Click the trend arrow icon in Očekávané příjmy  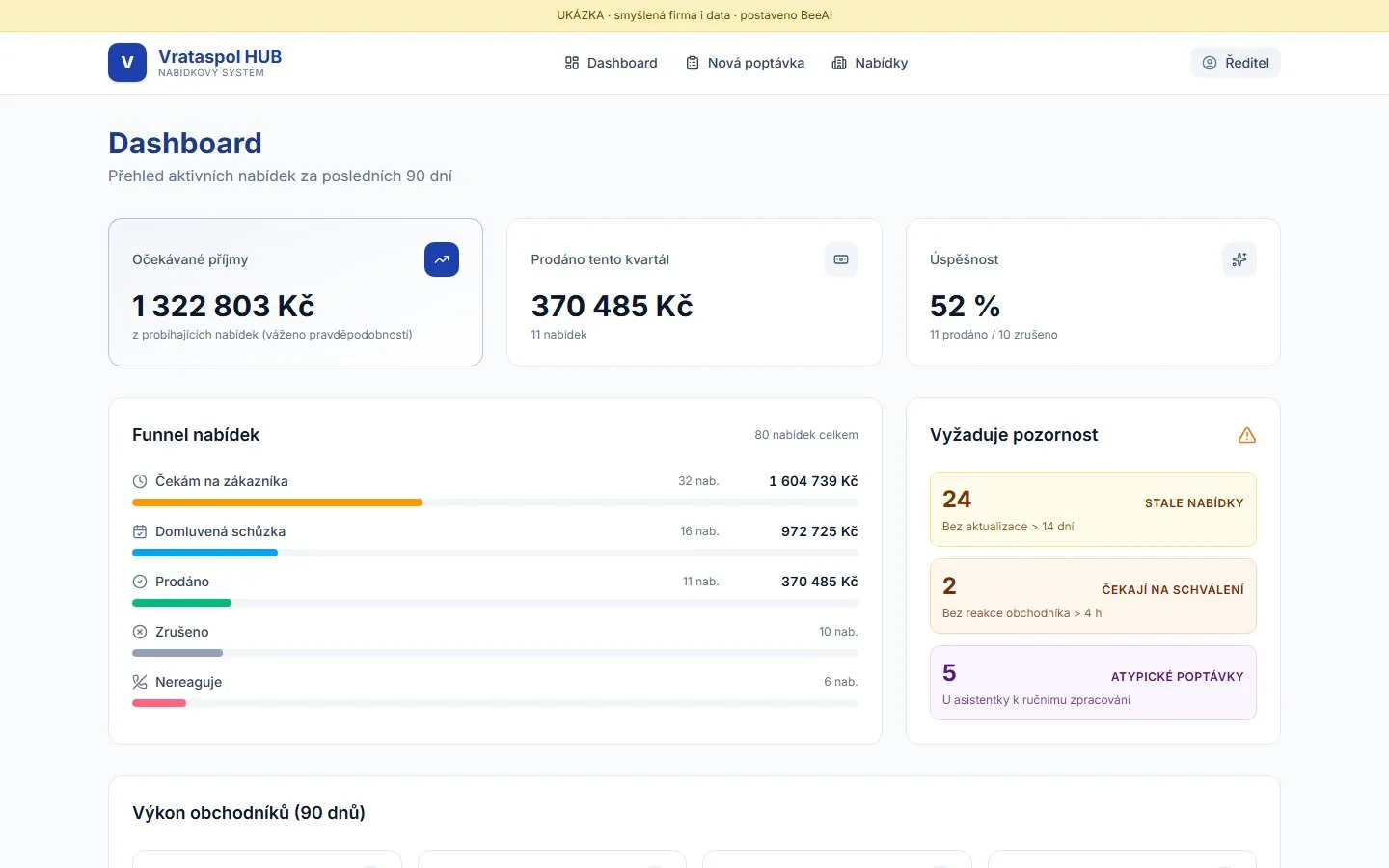(x=442, y=259)
